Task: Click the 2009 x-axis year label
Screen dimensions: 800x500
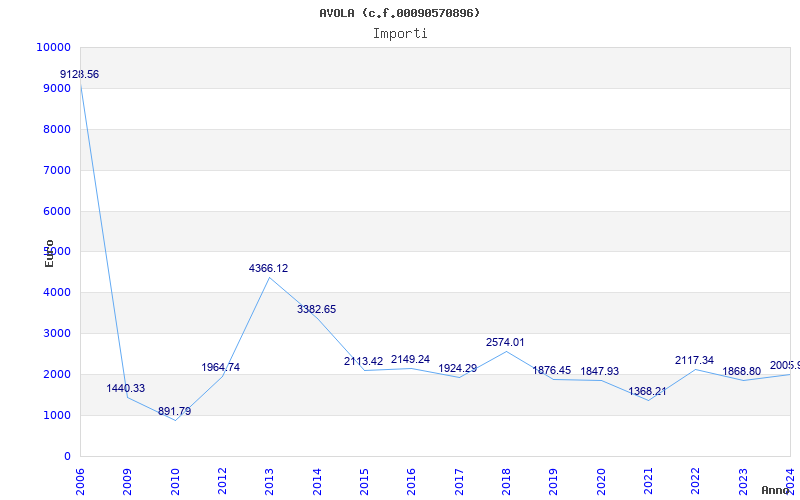Action: click(x=128, y=482)
